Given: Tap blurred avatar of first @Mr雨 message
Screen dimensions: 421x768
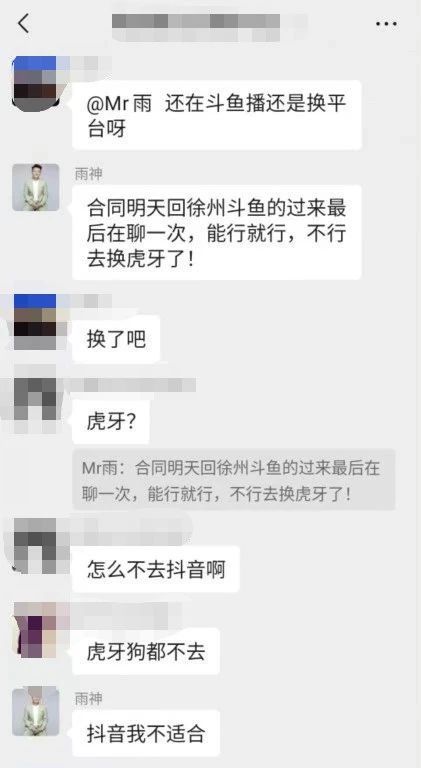Looking at the screenshot, I should tap(35, 83).
